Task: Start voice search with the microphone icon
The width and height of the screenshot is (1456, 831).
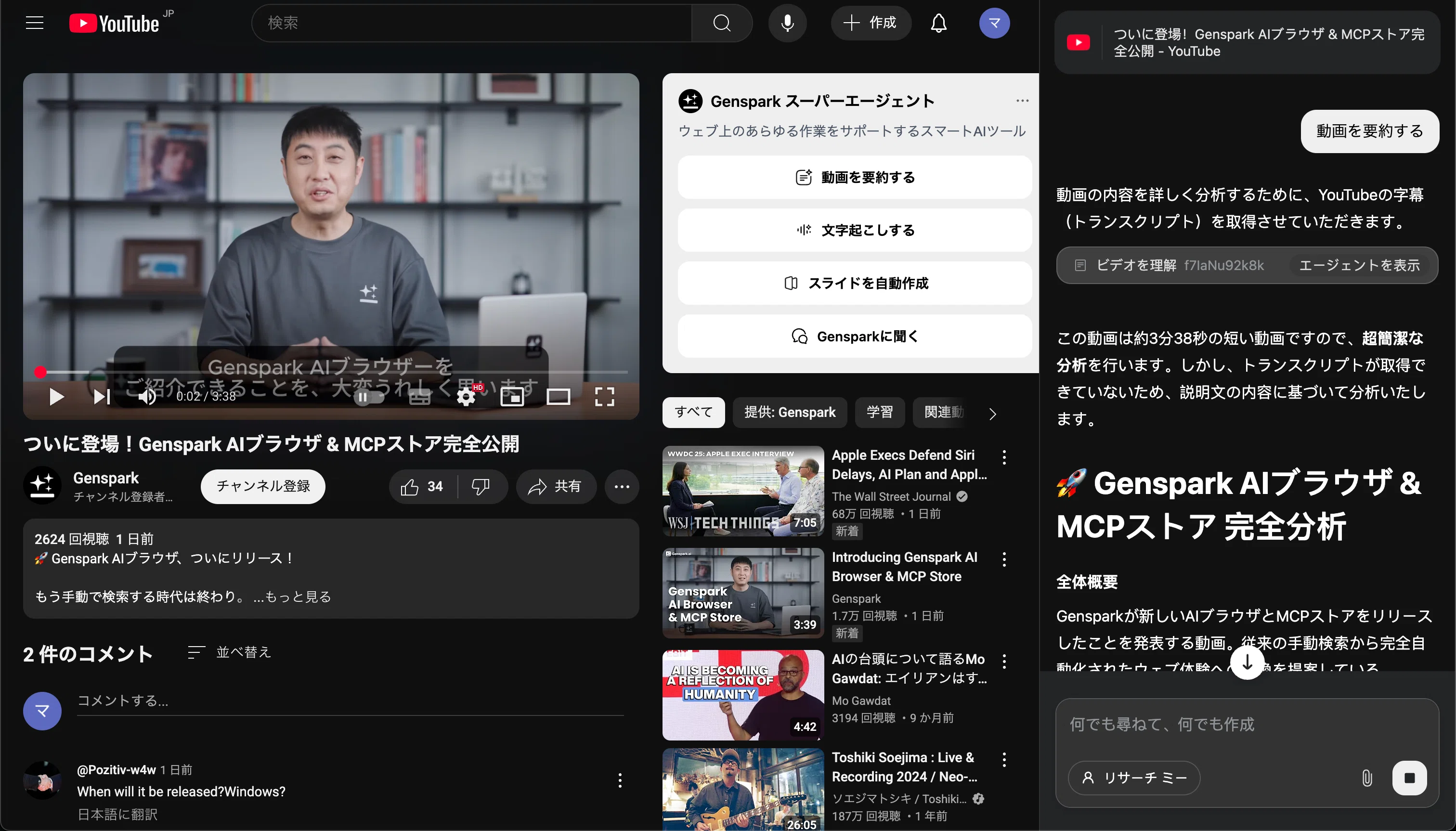Action: pyautogui.click(x=788, y=23)
